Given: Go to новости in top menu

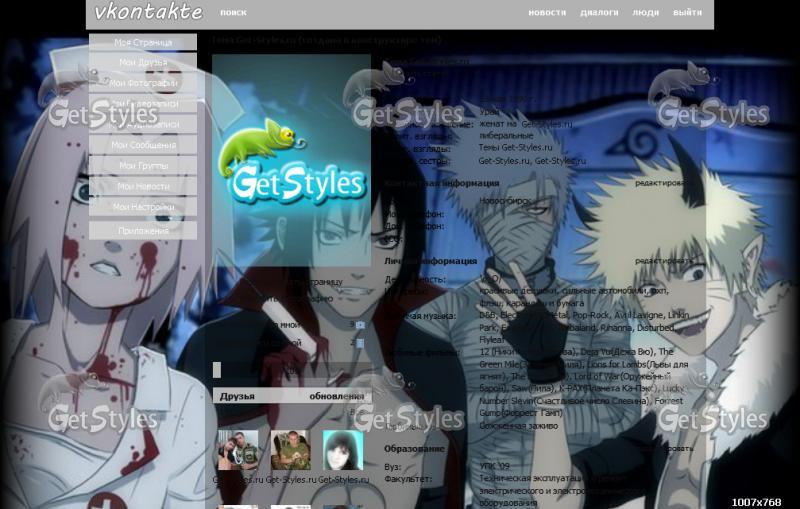Looking at the screenshot, I should click(547, 12).
